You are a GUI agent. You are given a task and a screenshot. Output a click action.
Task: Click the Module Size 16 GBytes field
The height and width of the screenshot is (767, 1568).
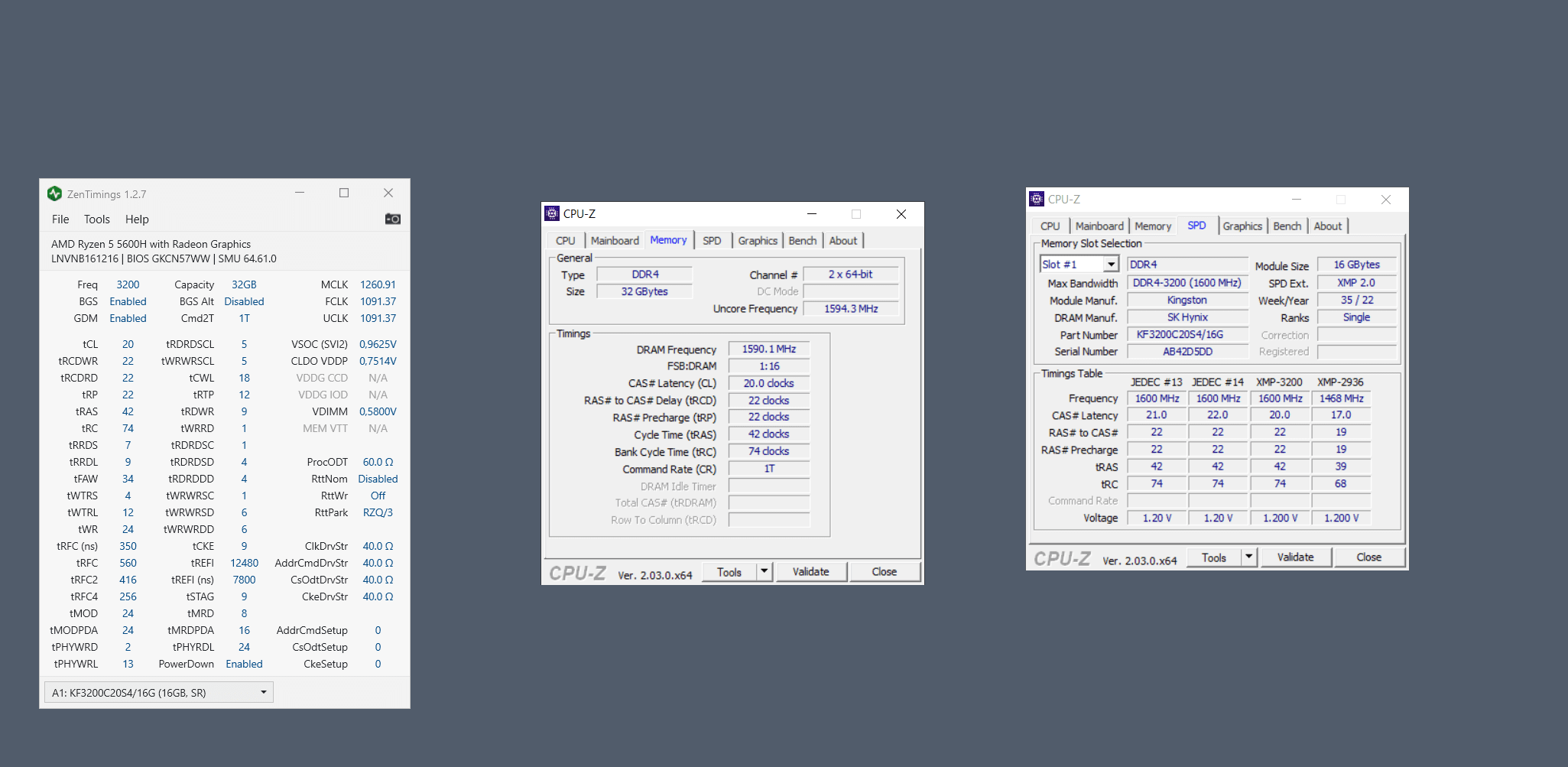[x=1356, y=265]
